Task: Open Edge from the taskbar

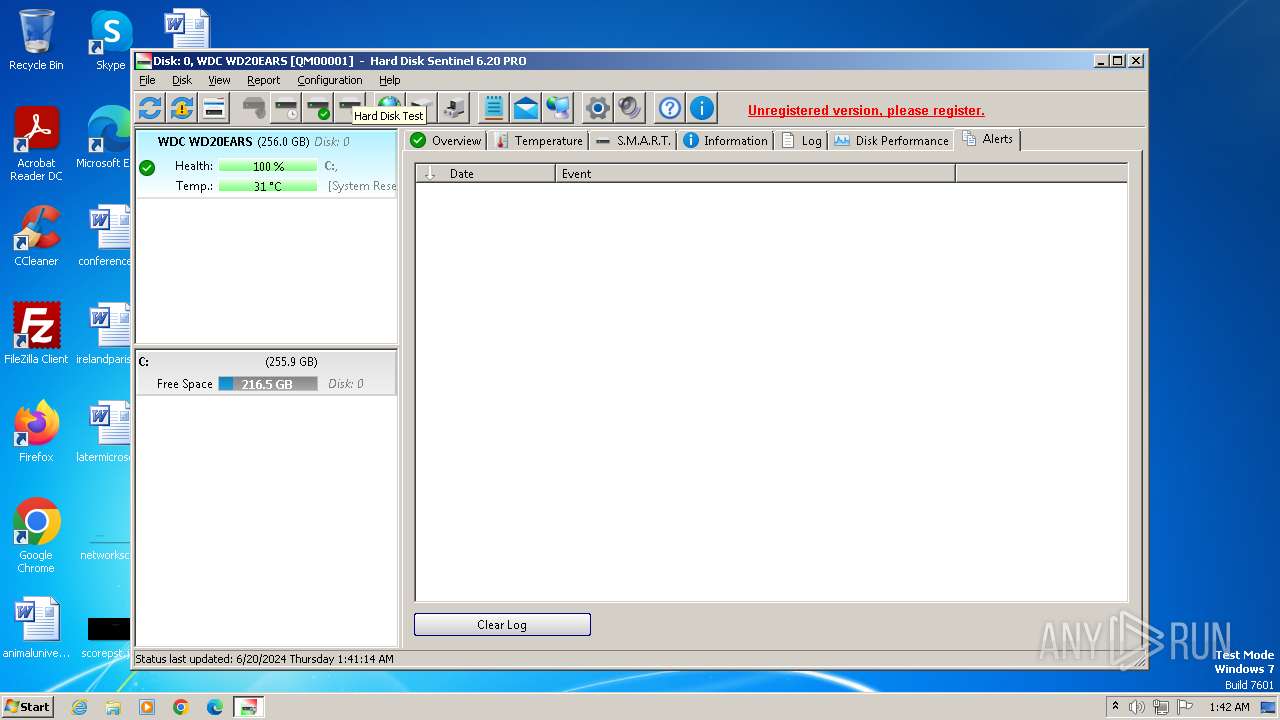Action: tap(215, 707)
